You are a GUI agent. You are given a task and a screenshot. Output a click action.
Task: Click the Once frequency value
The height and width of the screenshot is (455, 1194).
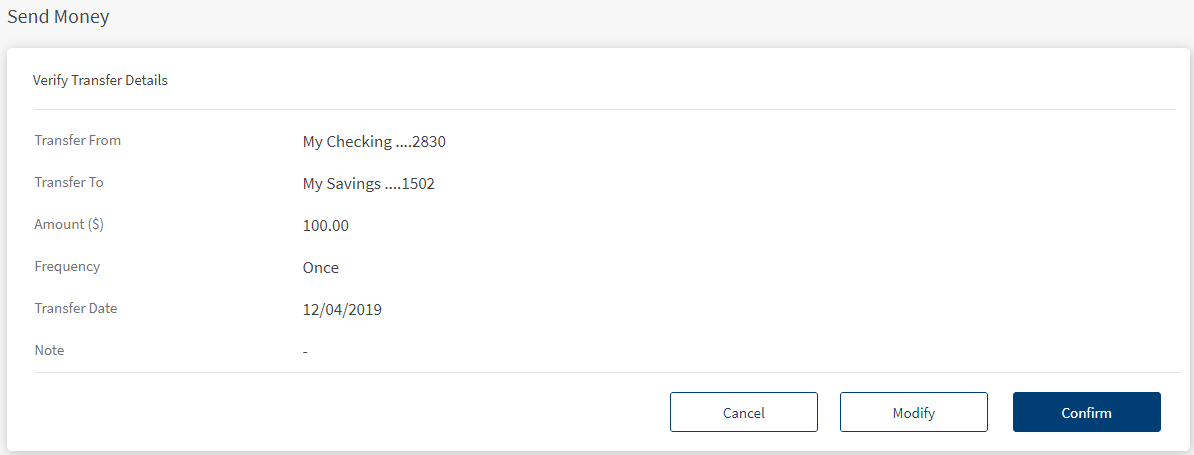pyautogui.click(x=321, y=268)
